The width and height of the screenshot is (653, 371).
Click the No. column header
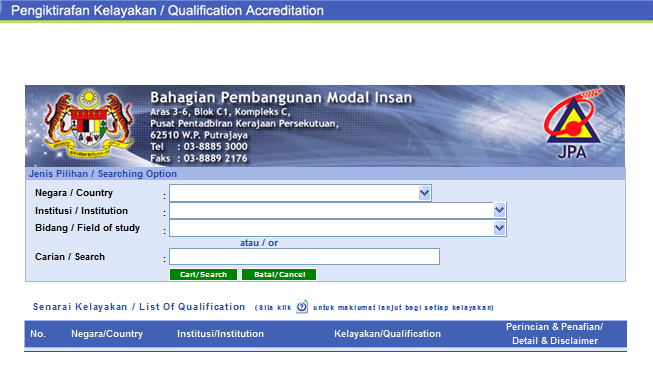tap(38, 334)
